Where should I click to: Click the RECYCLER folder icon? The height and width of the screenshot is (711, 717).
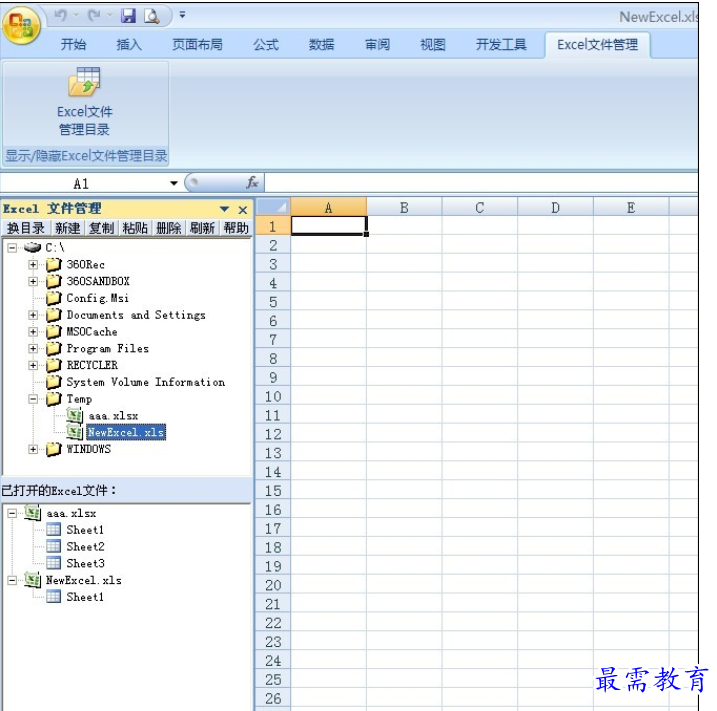tap(54, 365)
